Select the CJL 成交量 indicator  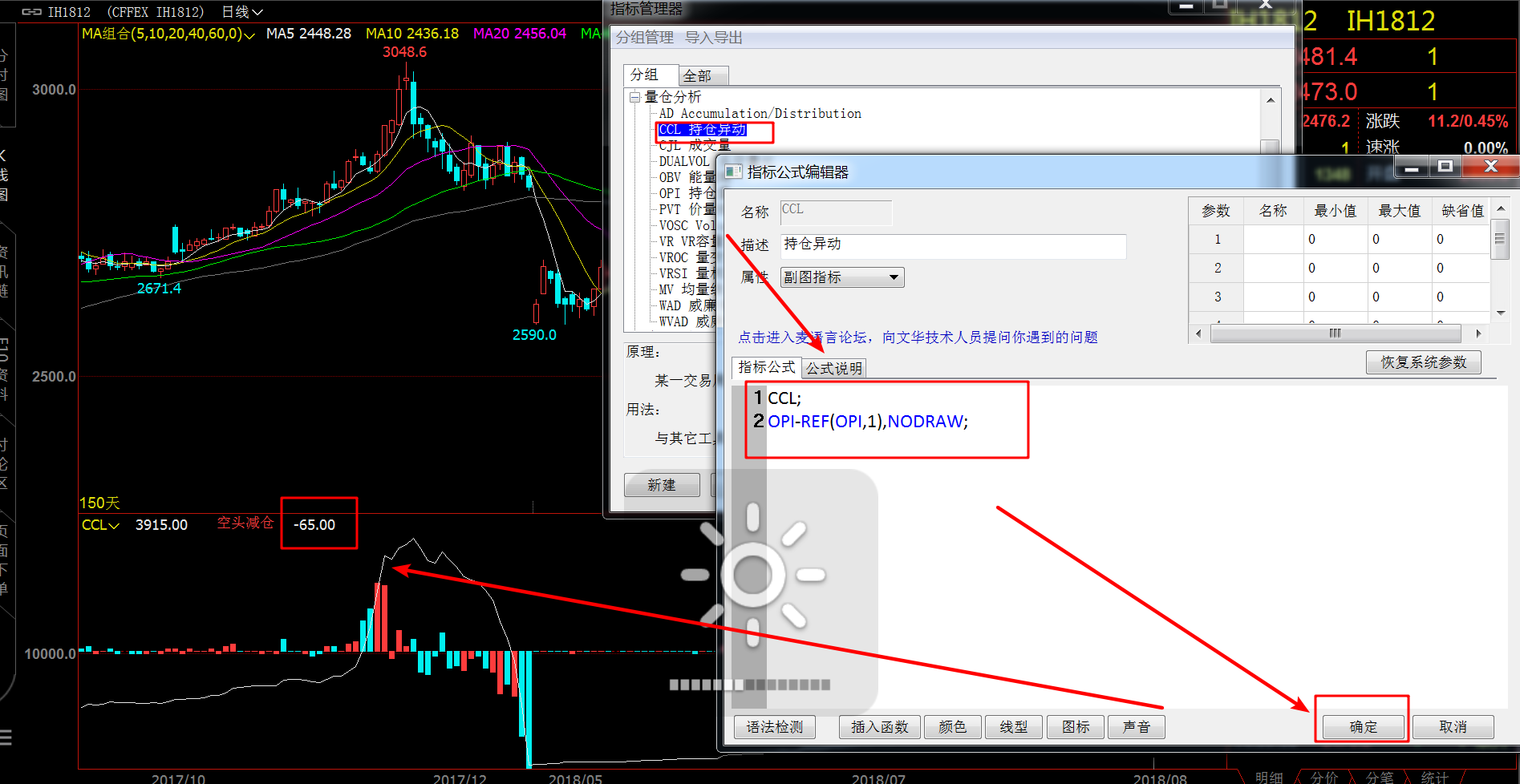point(695,145)
